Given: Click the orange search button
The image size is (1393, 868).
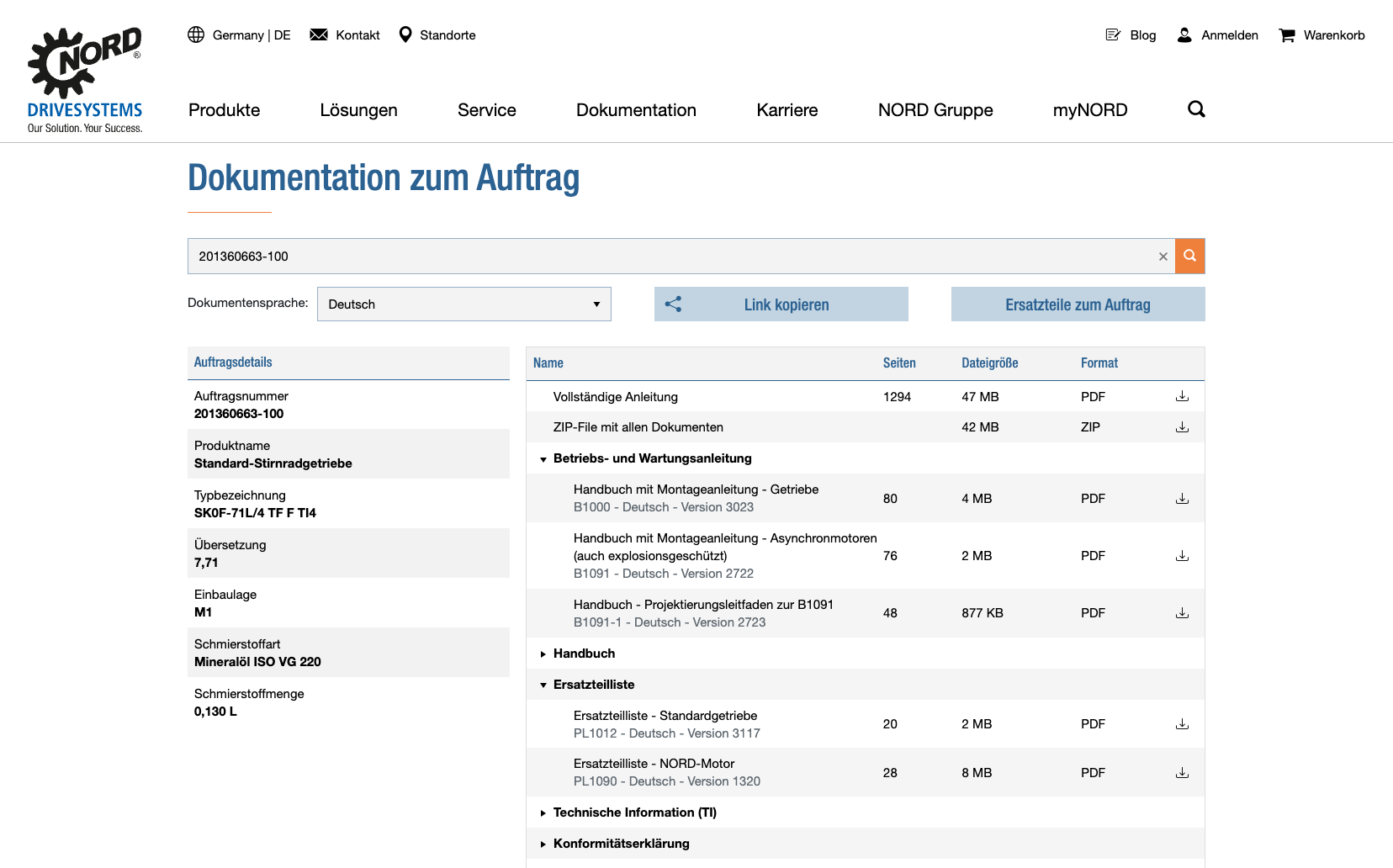Looking at the screenshot, I should pos(1190,256).
